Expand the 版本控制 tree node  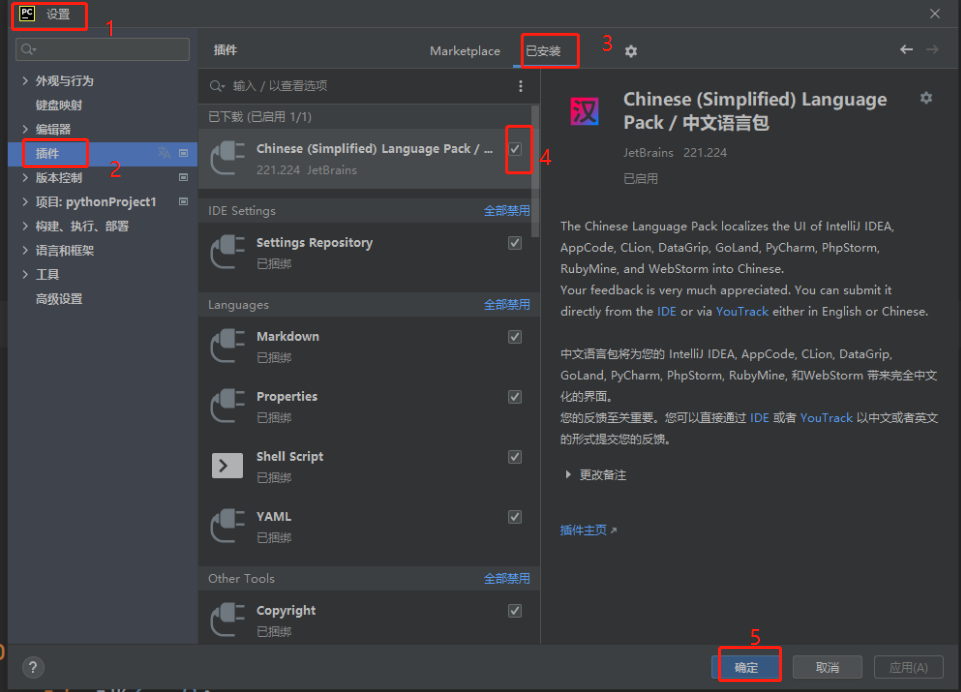pyautogui.click(x=25, y=177)
